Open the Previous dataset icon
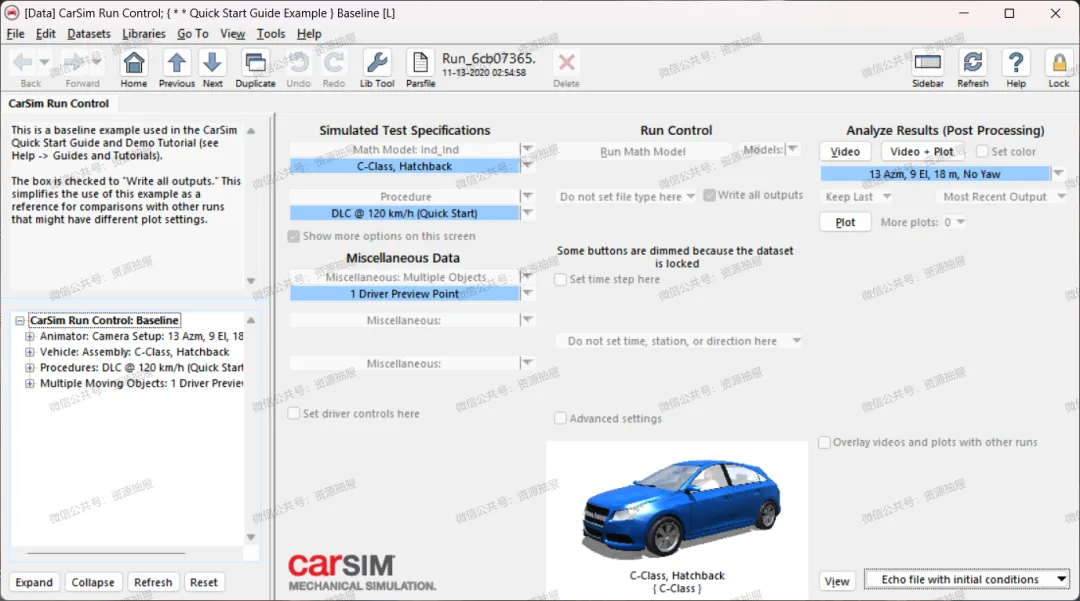 tap(176, 63)
